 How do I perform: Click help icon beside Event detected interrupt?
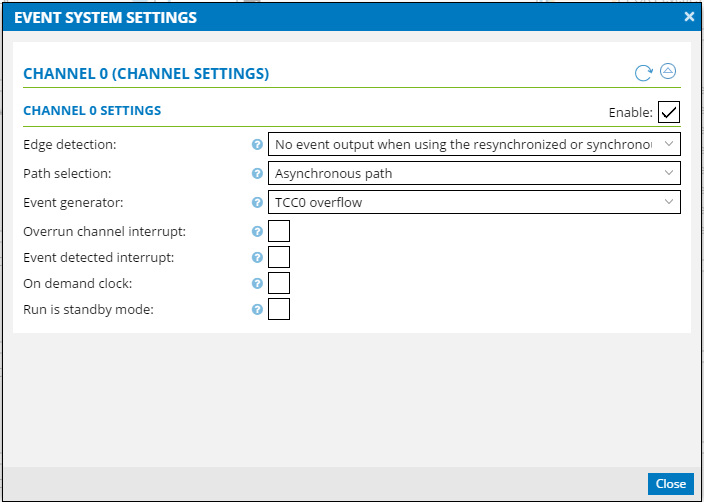point(257,258)
